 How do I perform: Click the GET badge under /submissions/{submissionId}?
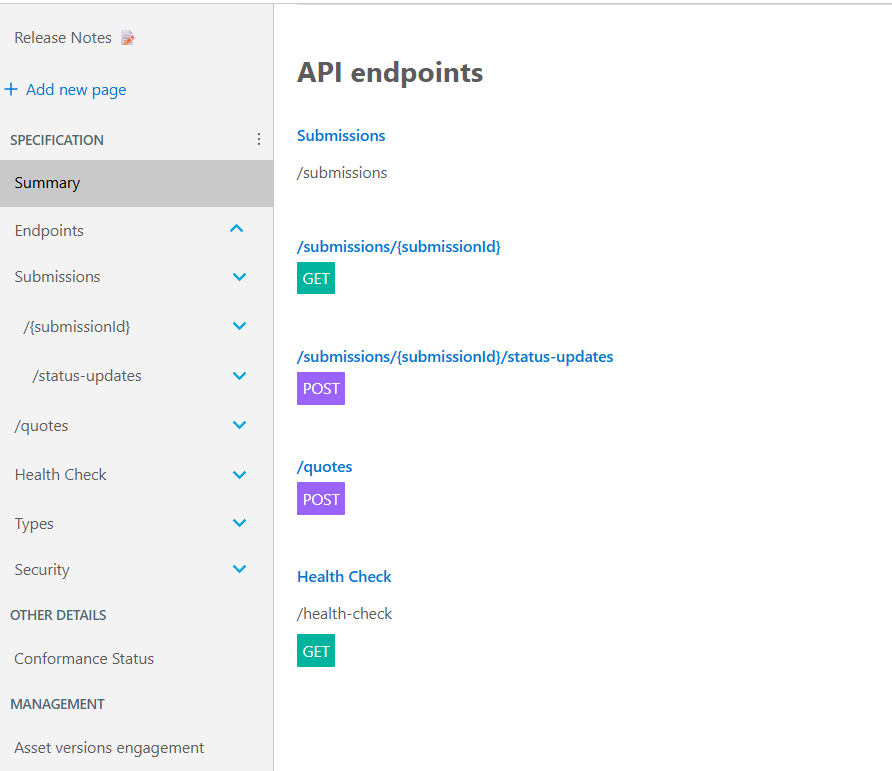click(315, 277)
